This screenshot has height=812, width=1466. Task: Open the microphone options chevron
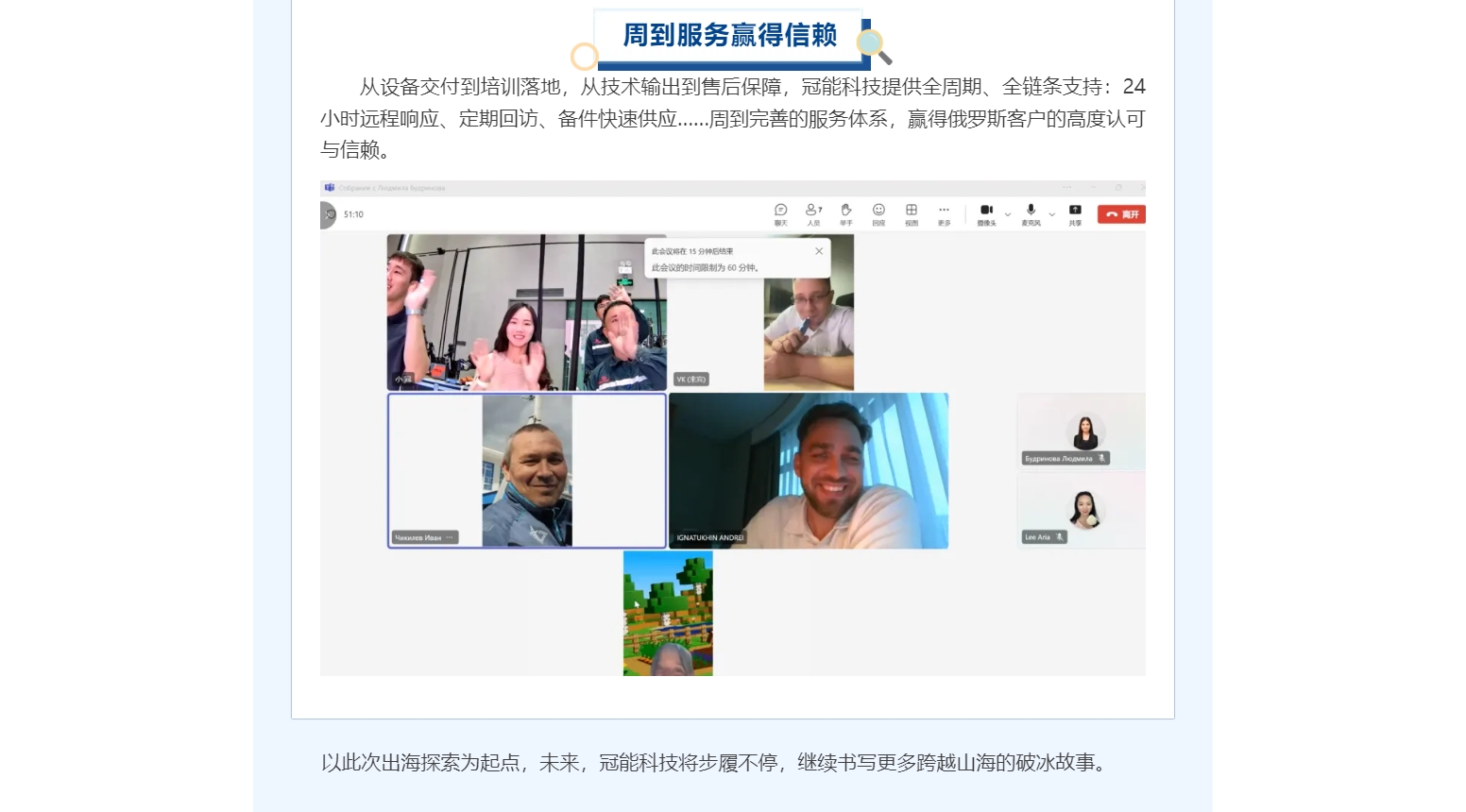click(1051, 212)
